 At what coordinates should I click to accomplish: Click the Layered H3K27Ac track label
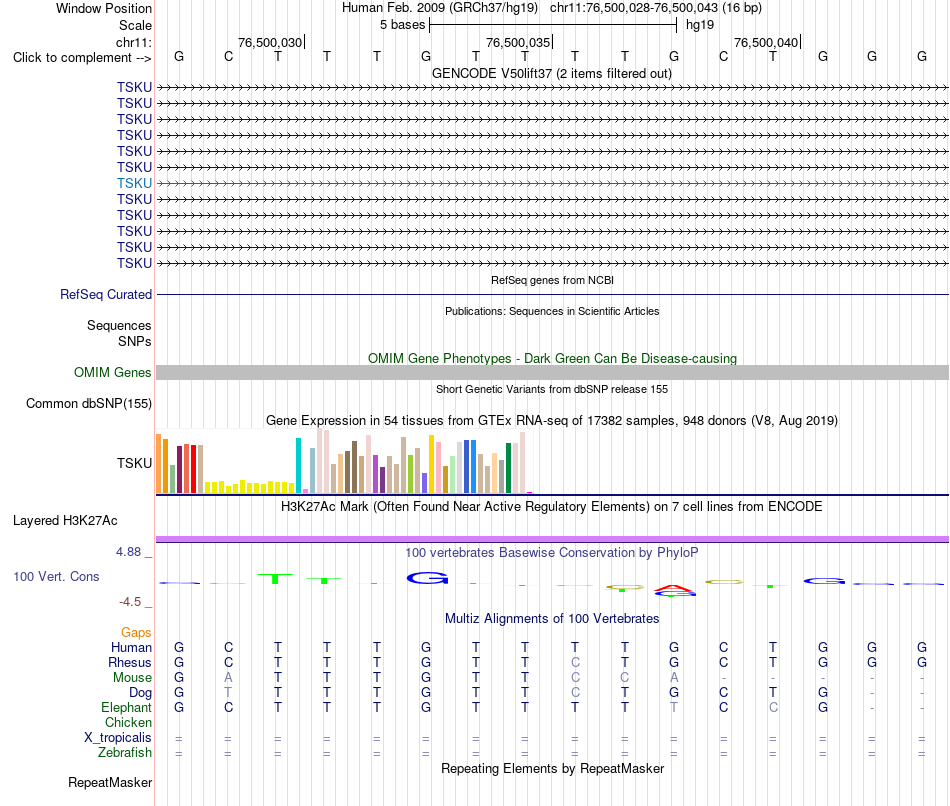pyautogui.click(x=65, y=521)
